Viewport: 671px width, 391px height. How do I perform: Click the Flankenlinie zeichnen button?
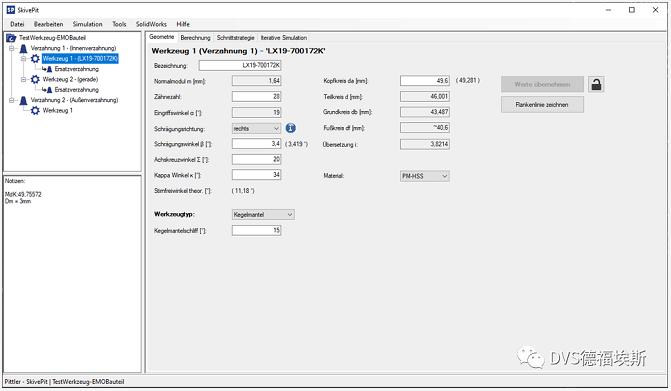coord(542,104)
